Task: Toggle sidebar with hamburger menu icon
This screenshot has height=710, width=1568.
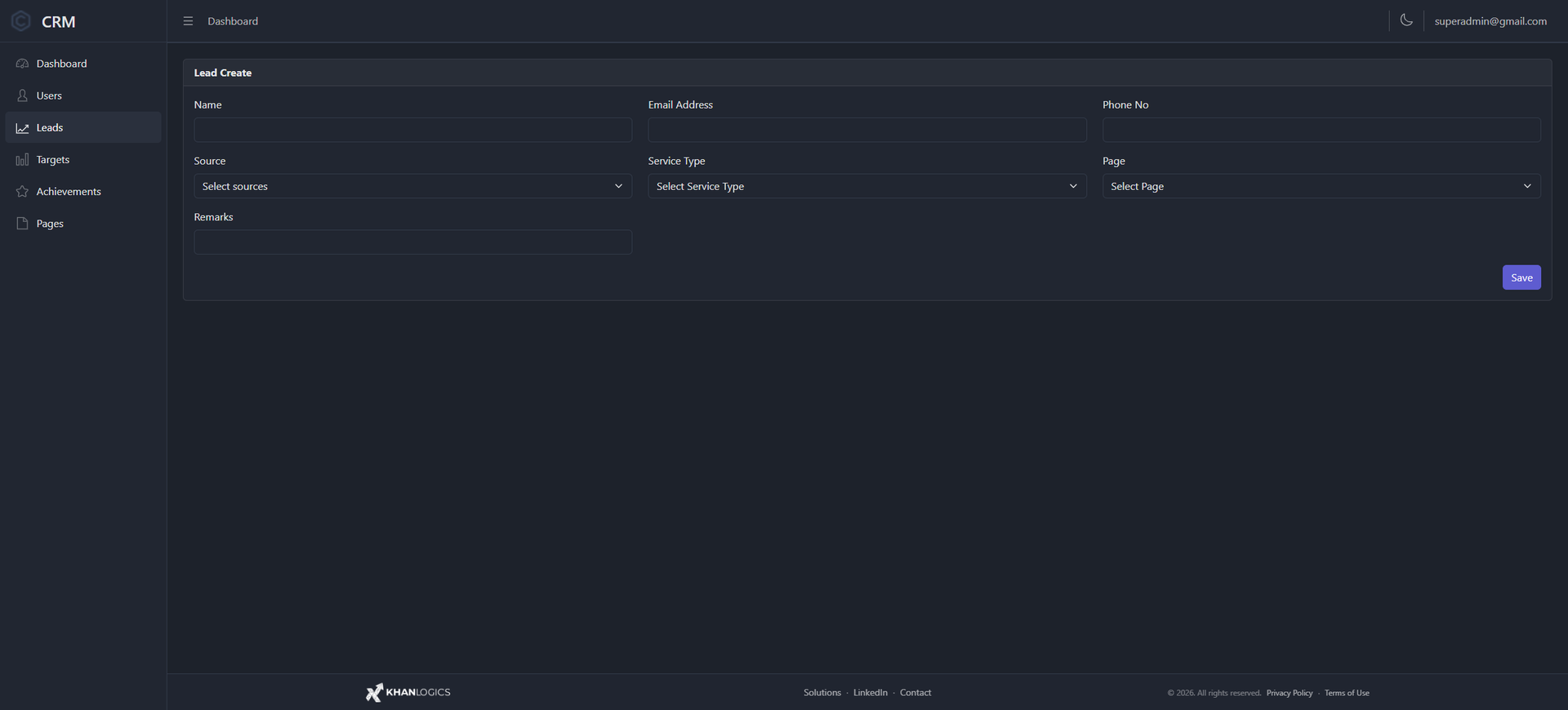Action: (x=188, y=21)
